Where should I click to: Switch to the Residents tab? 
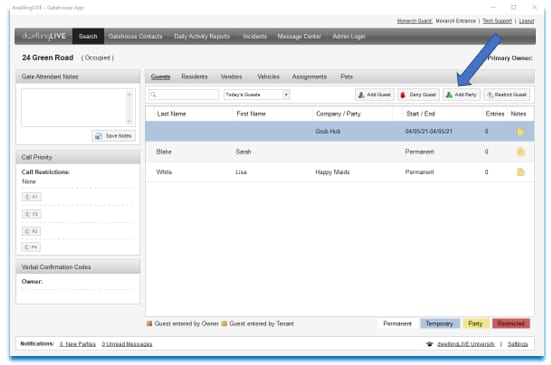(x=194, y=77)
